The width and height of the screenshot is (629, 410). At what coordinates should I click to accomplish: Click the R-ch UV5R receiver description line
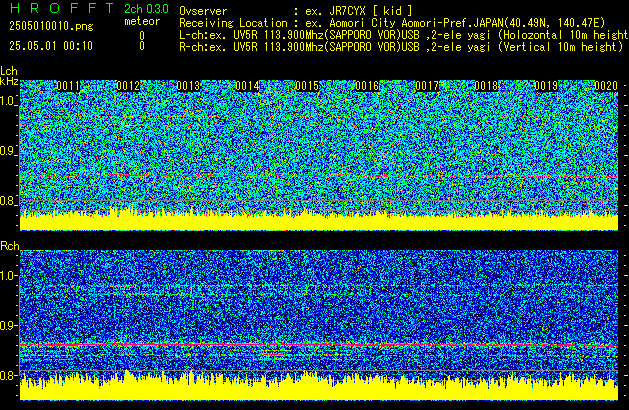tap(401, 47)
